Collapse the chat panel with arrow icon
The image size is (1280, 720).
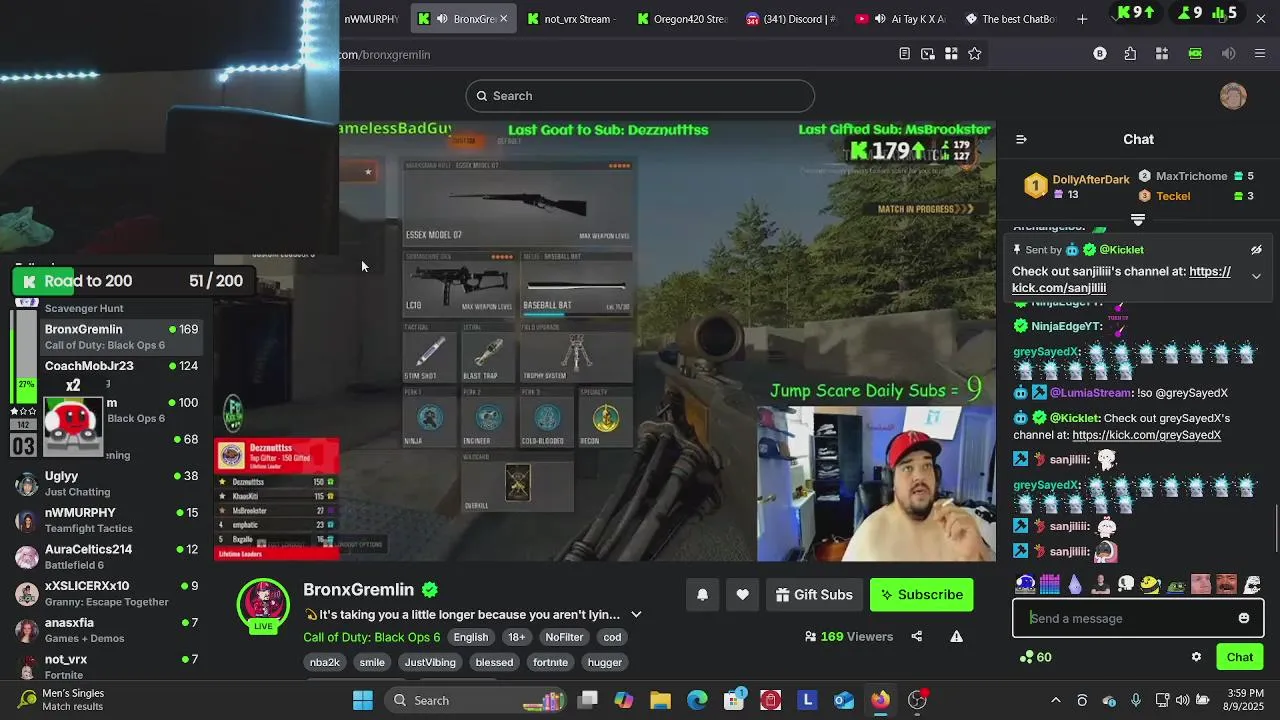point(1021,139)
